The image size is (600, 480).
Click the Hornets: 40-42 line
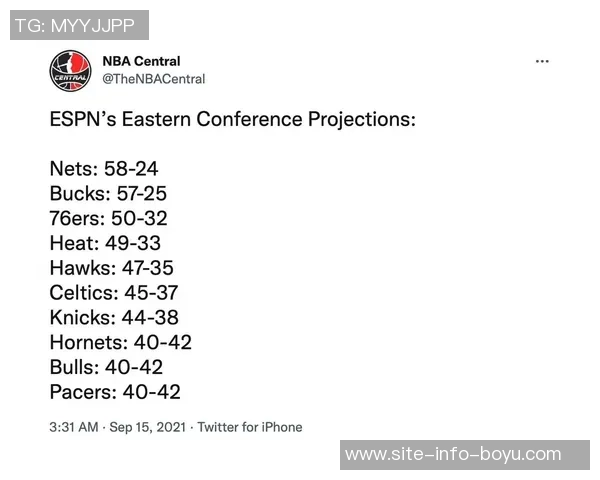click(x=120, y=343)
